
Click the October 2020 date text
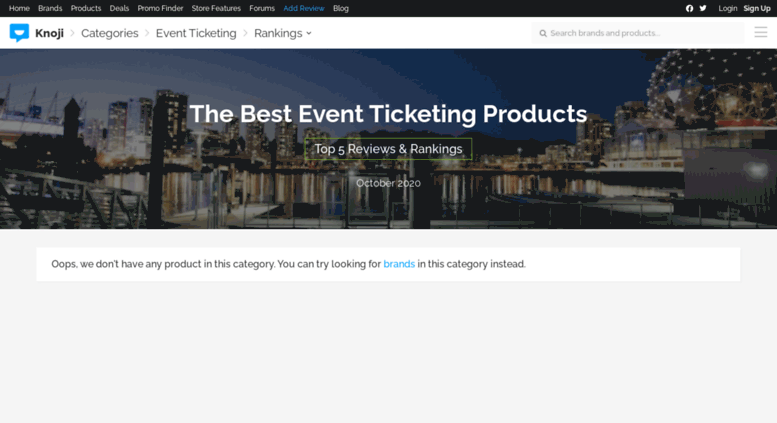(x=388, y=183)
